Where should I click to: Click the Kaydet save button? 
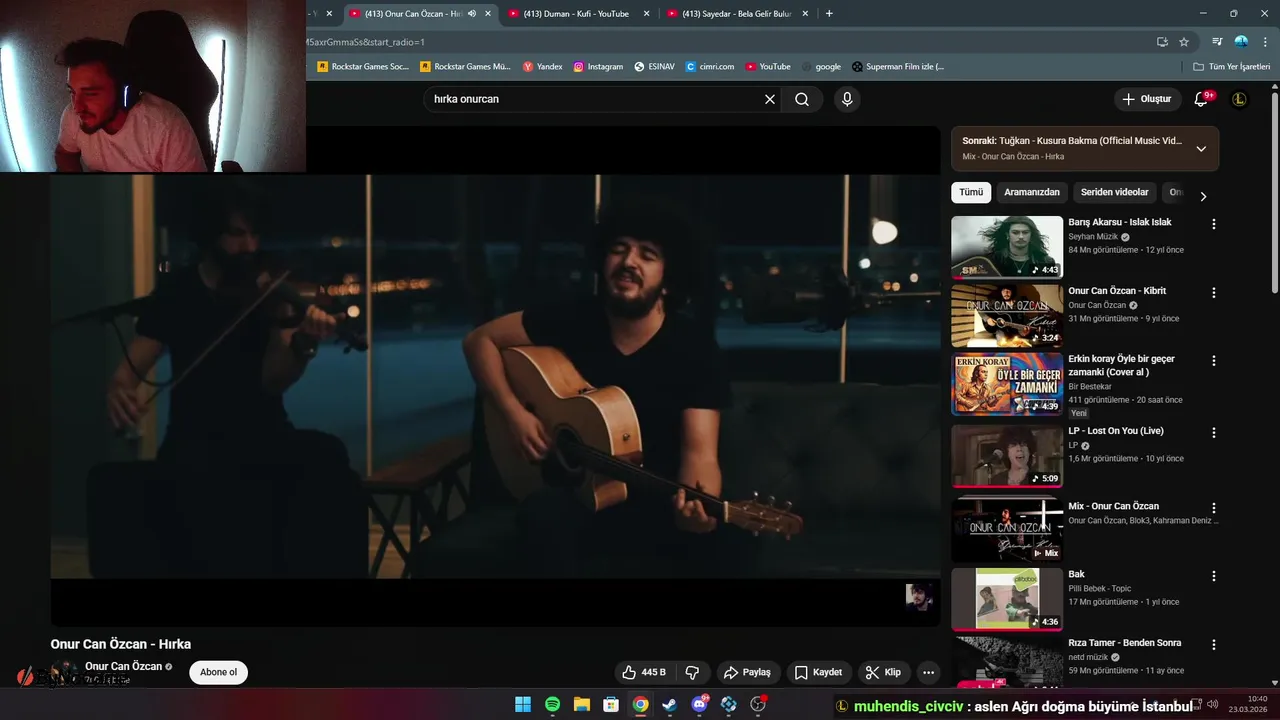coord(818,672)
